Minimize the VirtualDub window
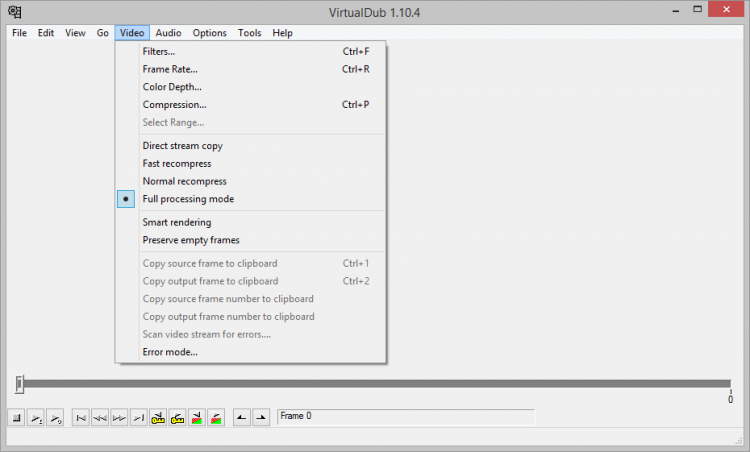The width and height of the screenshot is (750, 452). coord(676,10)
